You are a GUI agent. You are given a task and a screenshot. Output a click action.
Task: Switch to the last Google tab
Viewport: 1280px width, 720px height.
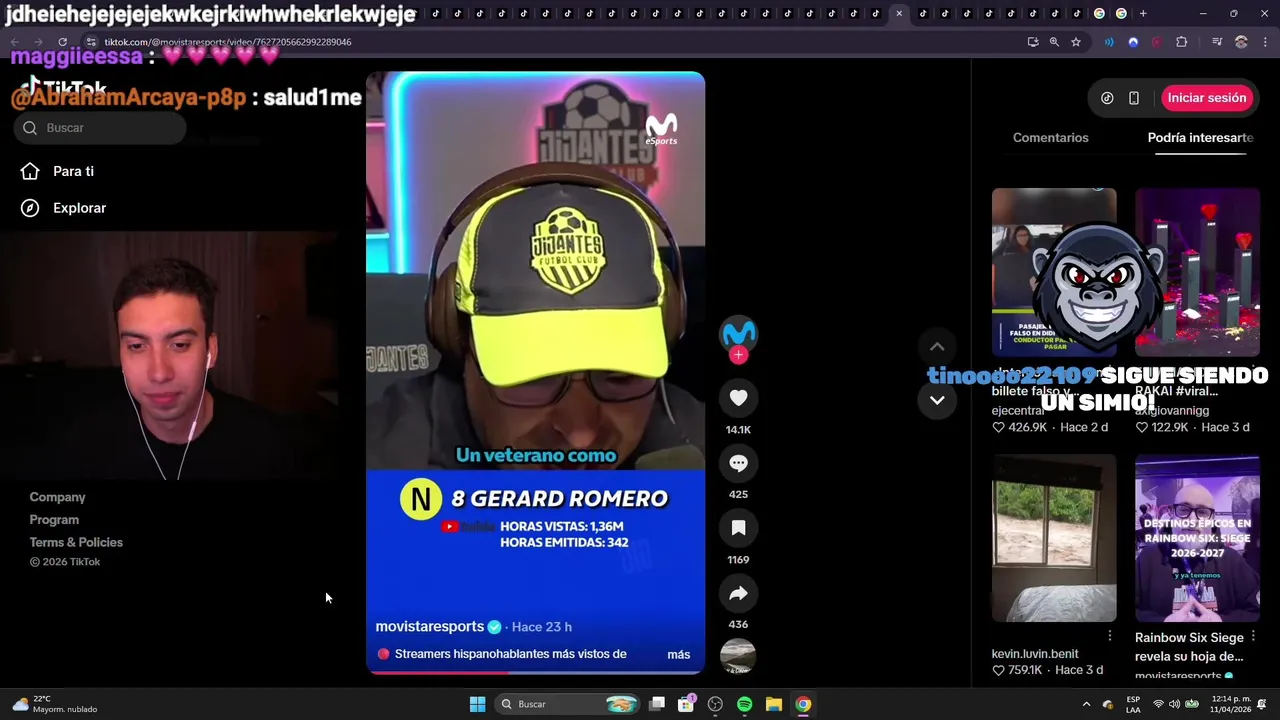(1121, 13)
